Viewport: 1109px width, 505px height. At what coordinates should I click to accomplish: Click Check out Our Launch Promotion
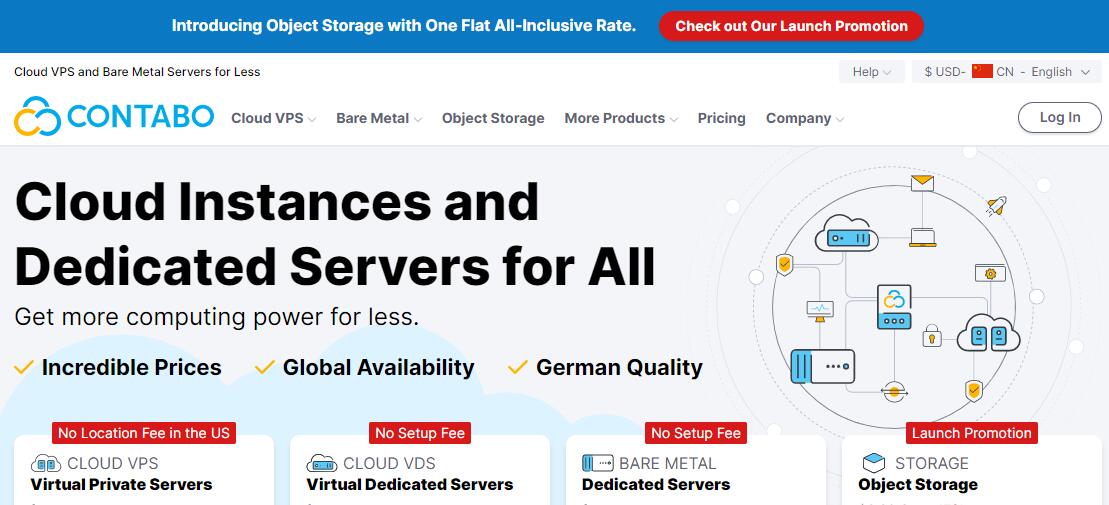pyautogui.click(x=791, y=26)
